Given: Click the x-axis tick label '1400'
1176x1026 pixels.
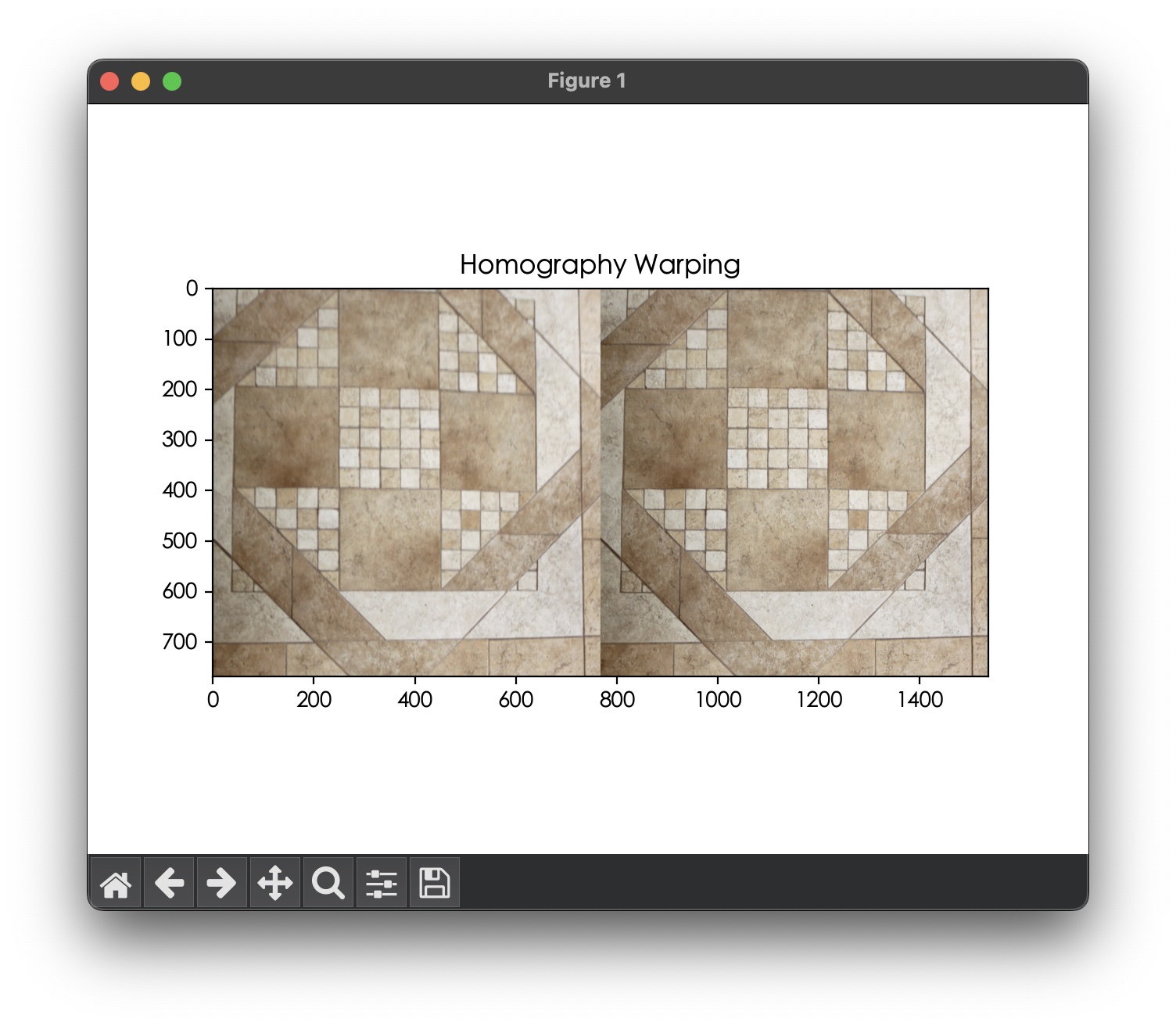Looking at the screenshot, I should click(920, 699).
